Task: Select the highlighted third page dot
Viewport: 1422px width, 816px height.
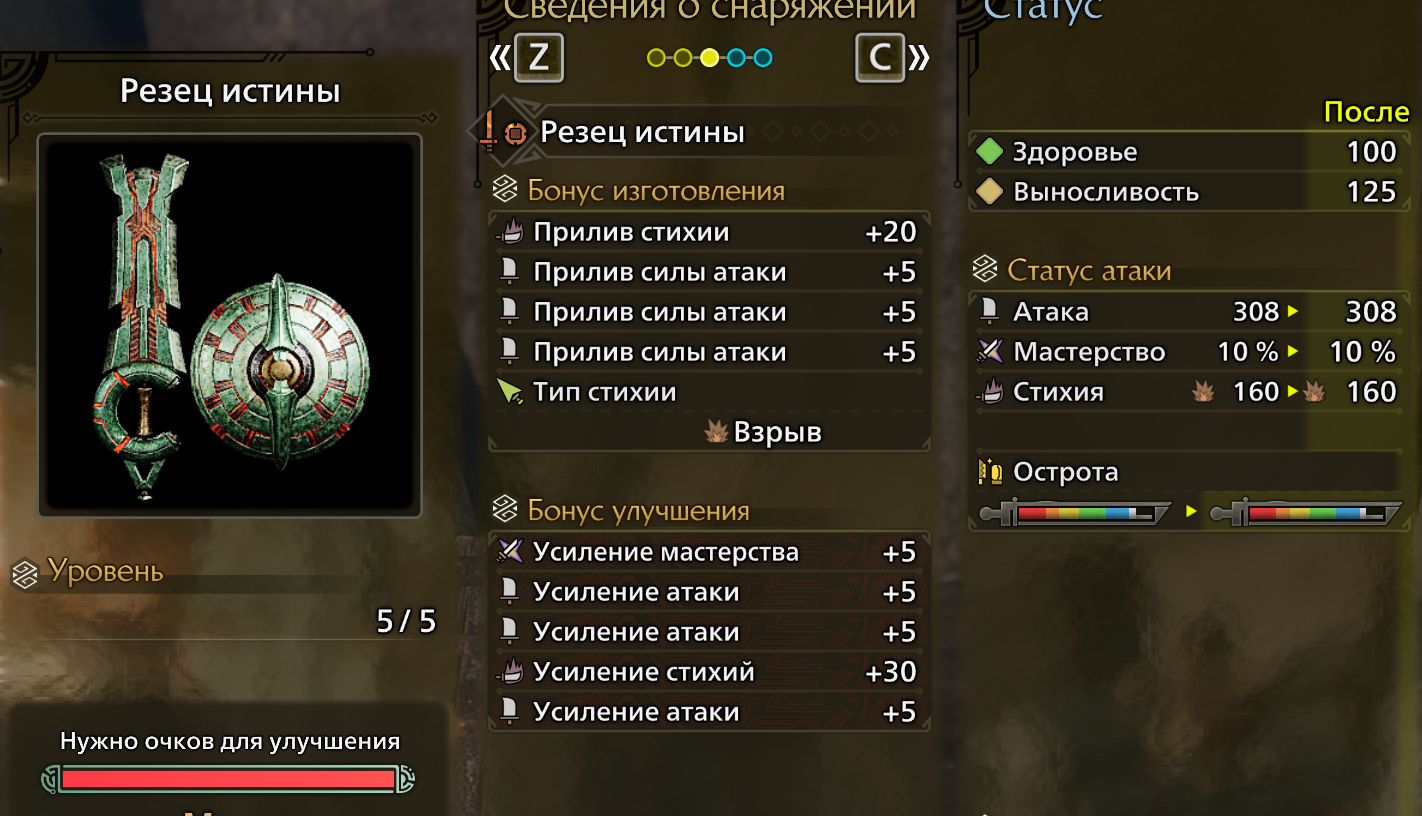Action: pos(709,58)
